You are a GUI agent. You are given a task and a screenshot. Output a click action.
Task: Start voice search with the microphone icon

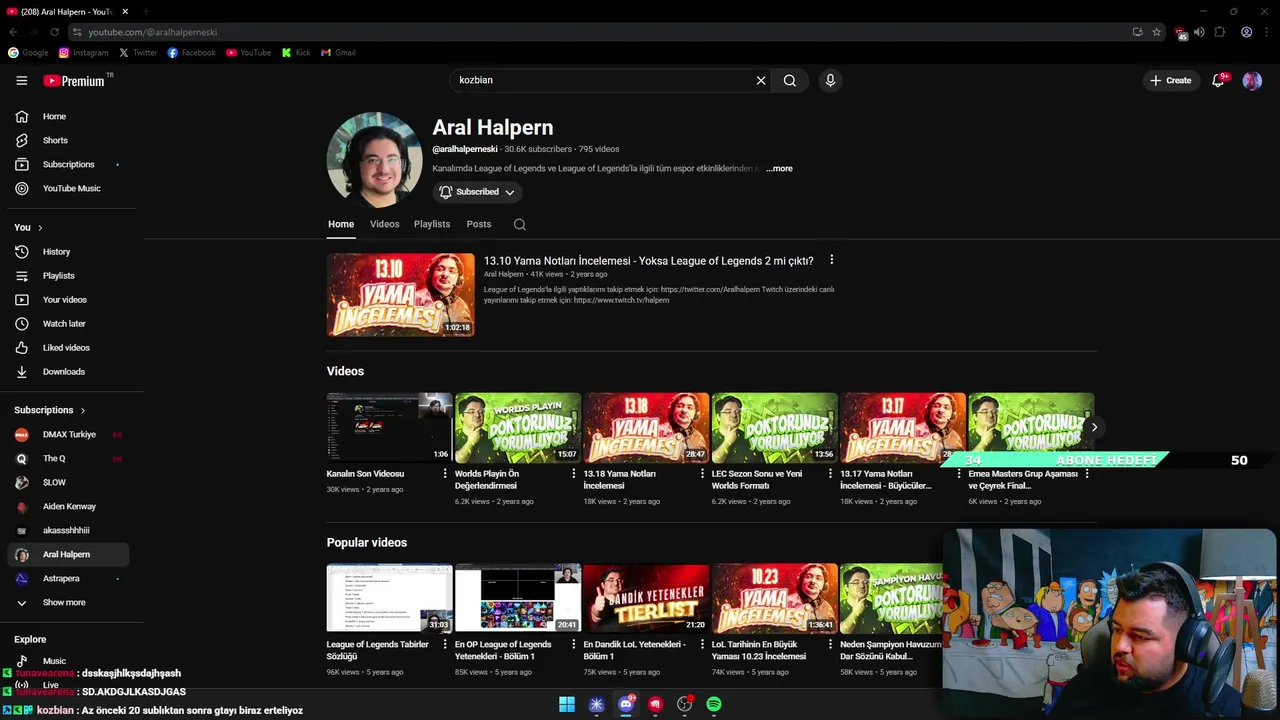(x=830, y=81)
